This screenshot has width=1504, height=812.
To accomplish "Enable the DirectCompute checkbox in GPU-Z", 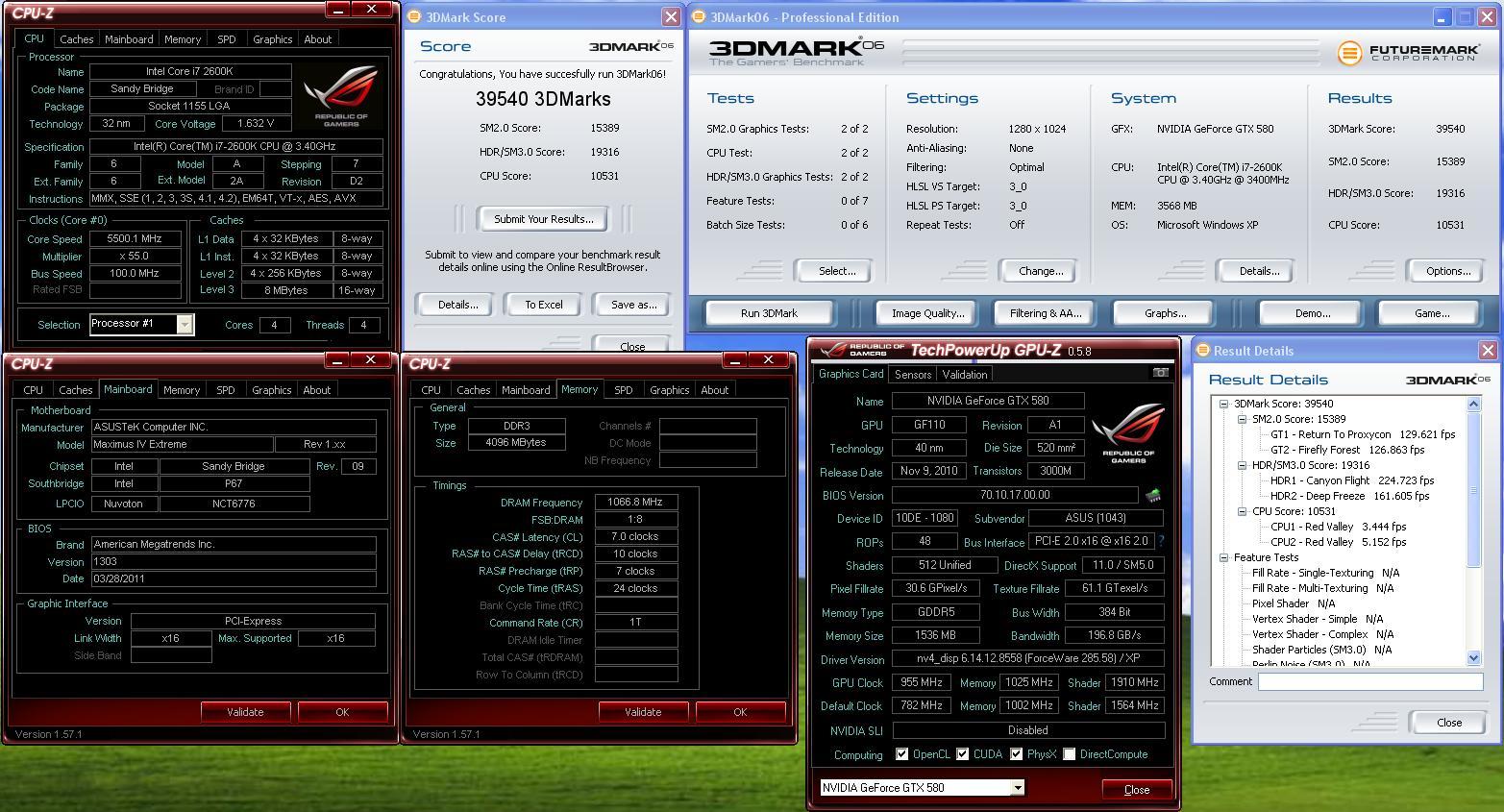I will click(x=1069, y=754).
